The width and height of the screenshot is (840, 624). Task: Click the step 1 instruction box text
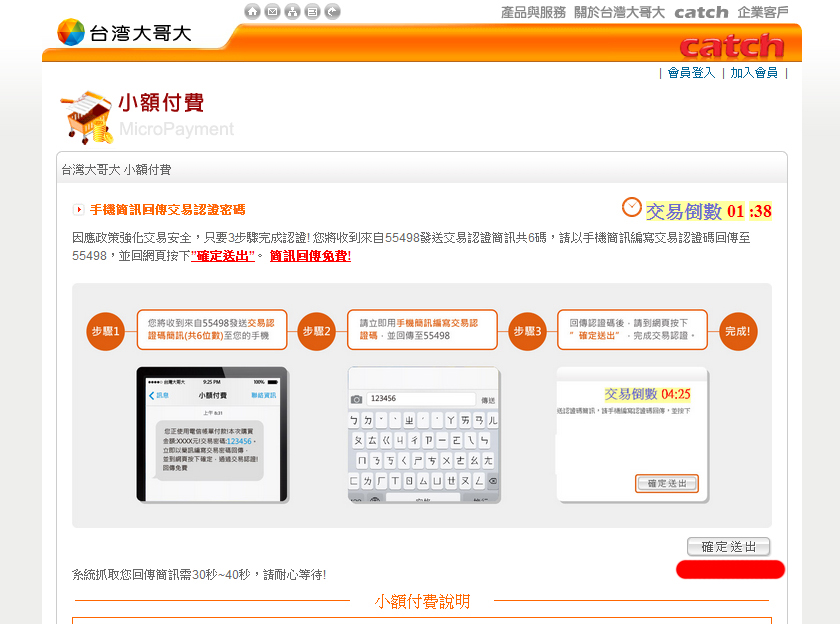(212, 329)
